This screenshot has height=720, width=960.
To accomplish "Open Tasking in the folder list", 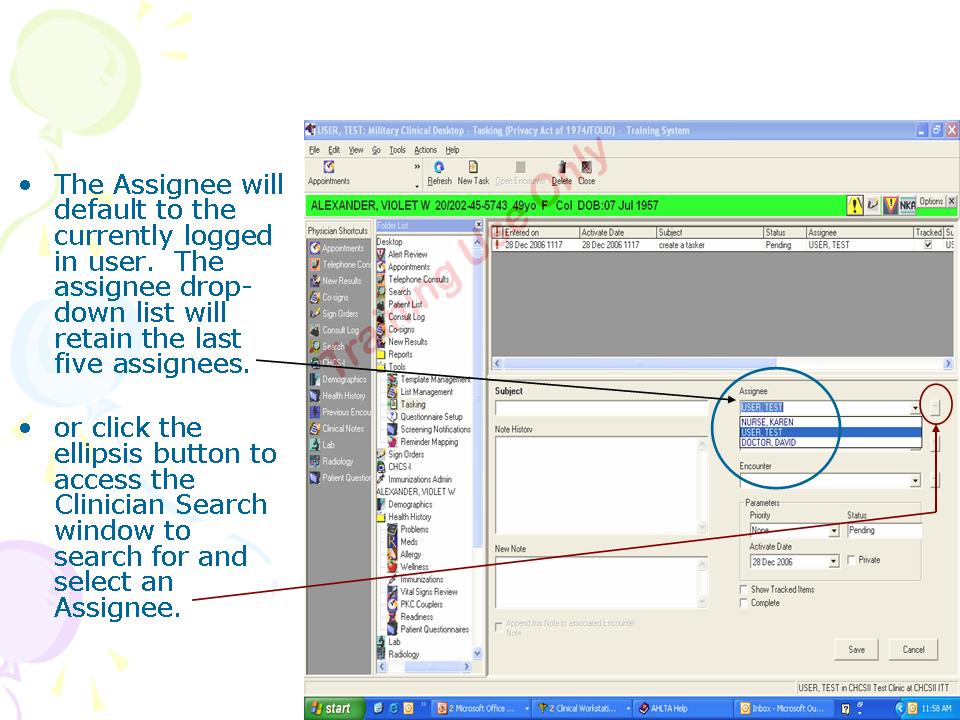I will [412, 405].
